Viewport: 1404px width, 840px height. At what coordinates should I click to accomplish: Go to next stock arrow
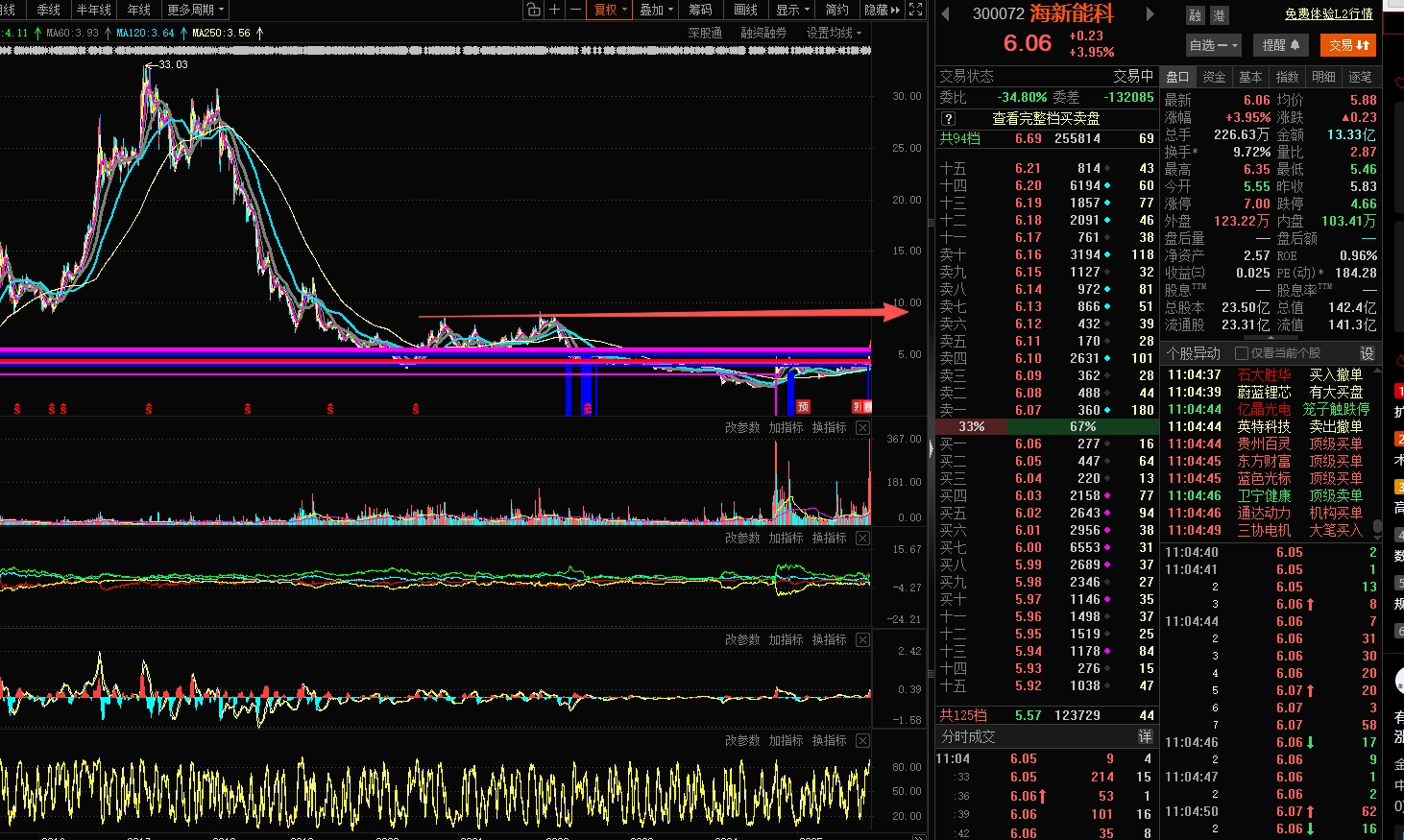point(1150,14)
